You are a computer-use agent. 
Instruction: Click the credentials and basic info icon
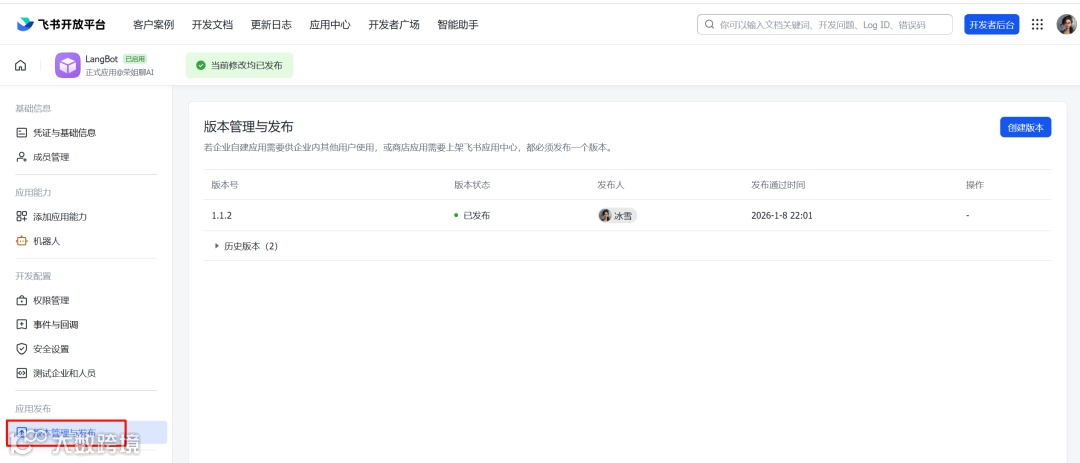click(x=21, y=132)
